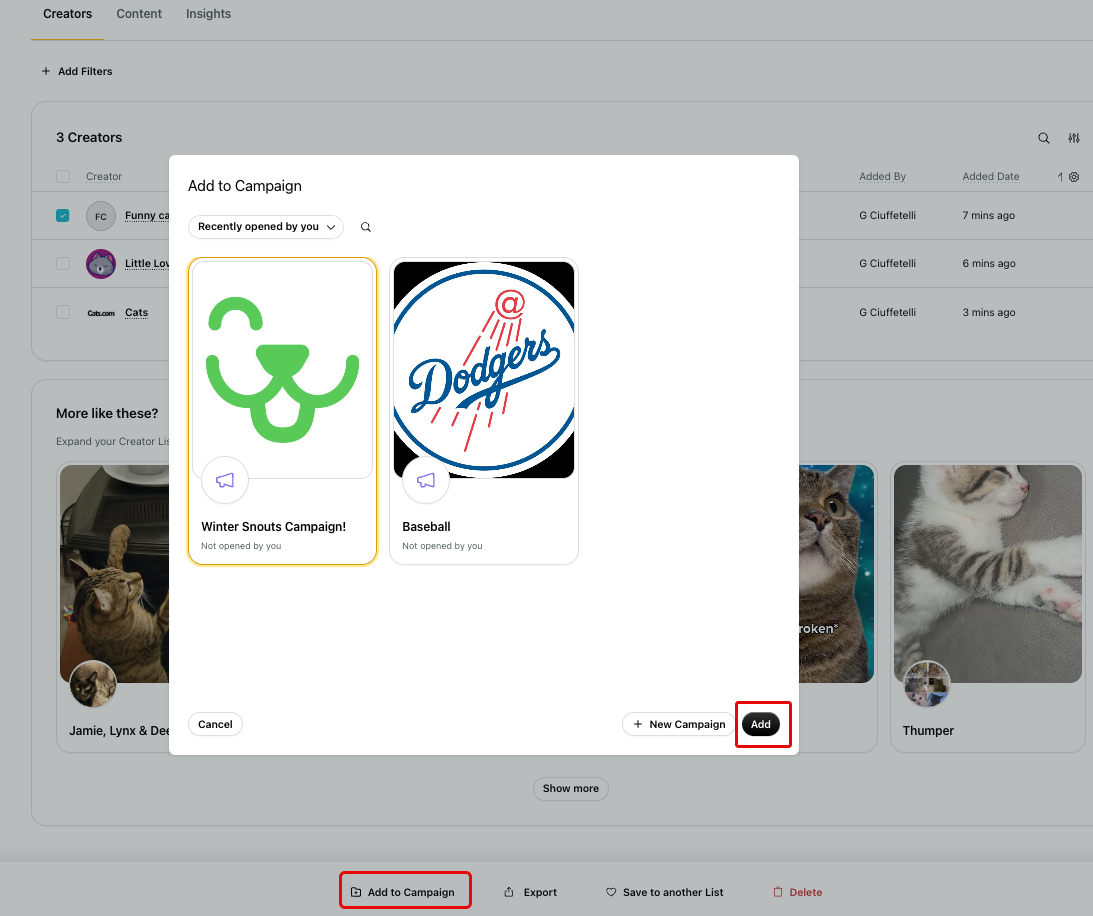The height and width of the screenshot is (916, 1093).
Task: Sort by the Added By column header
Action: point(882,176)
